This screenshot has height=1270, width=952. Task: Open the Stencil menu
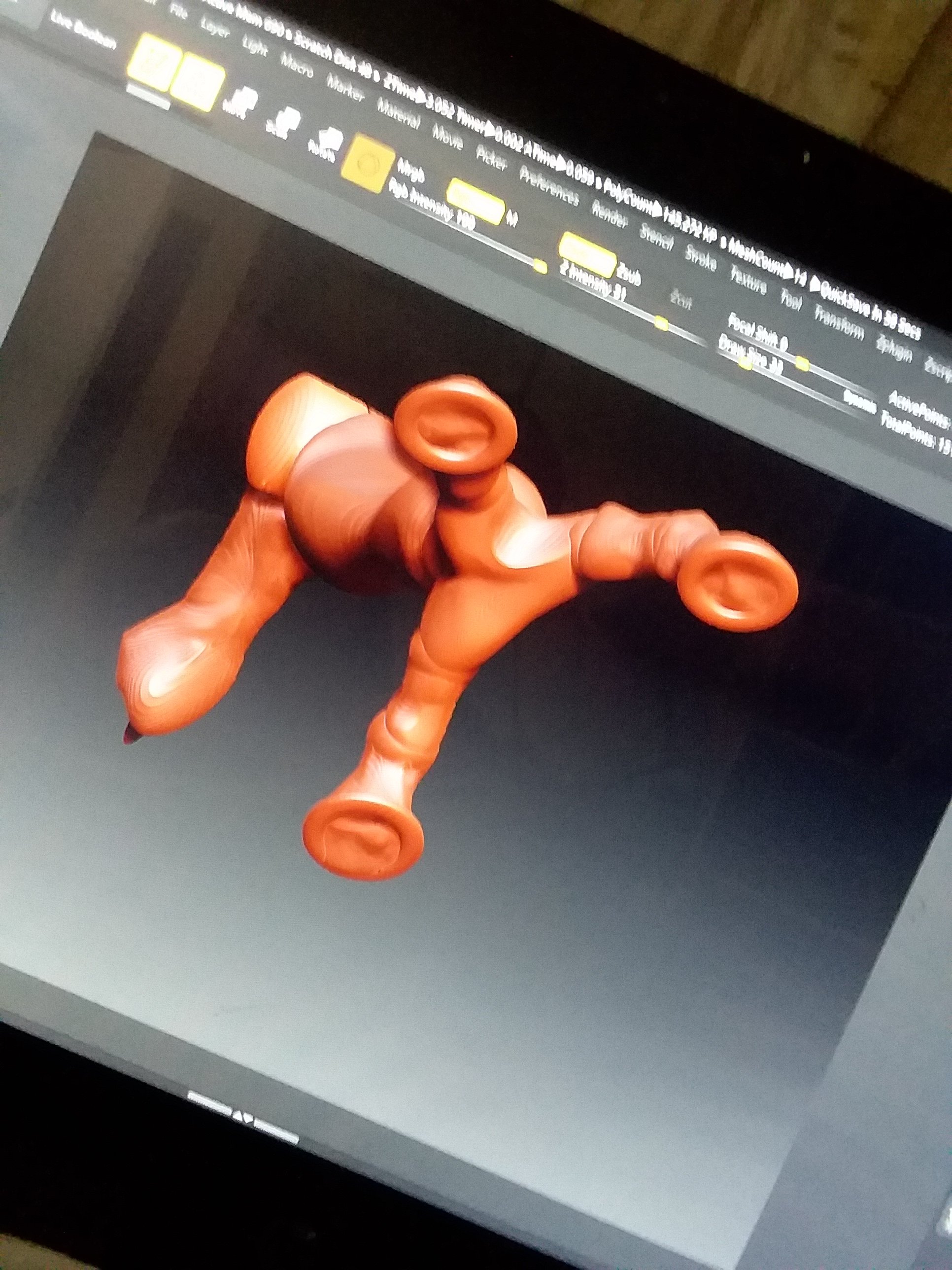click(656, 236)
